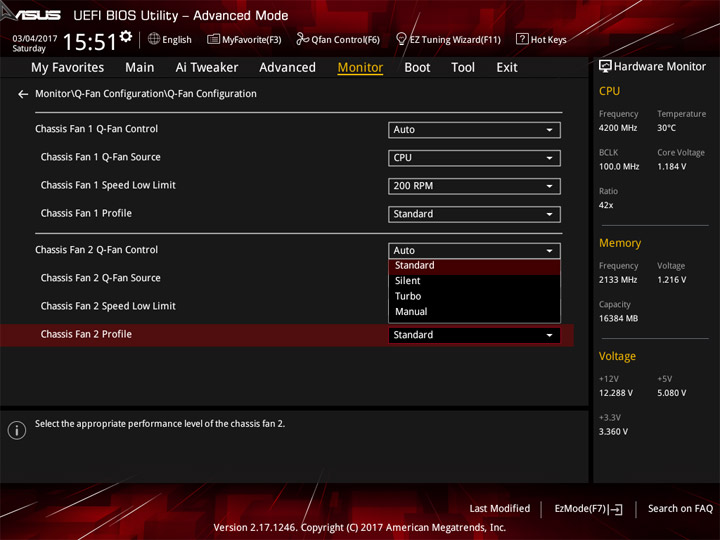This screenshot has width=720, height=540.
Task: Open Chassis Fan 1 Speed Low Limit dropdown
Action: point(474,186)
